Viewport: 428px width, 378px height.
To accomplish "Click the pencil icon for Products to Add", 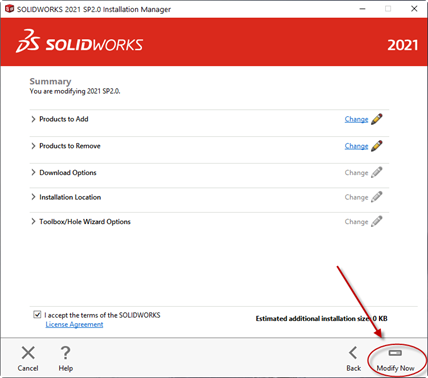I will 377,119.
